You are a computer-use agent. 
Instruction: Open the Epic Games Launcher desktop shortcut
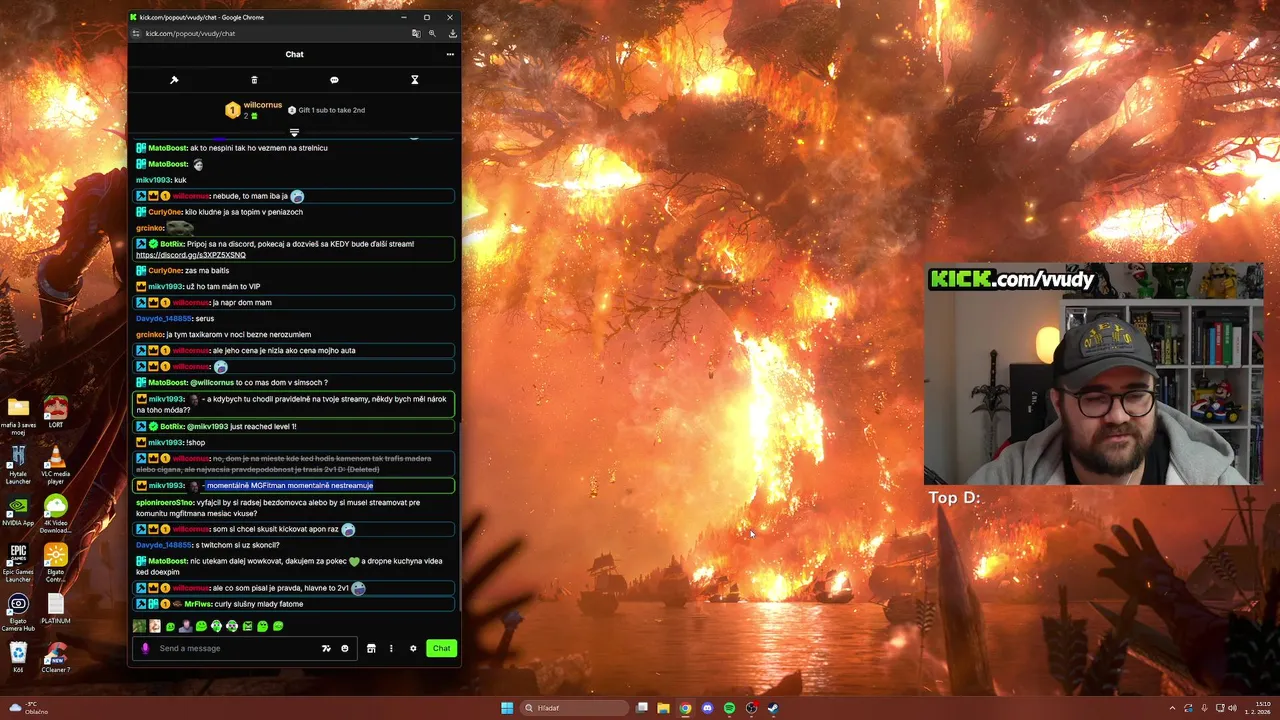coord(18,563)
